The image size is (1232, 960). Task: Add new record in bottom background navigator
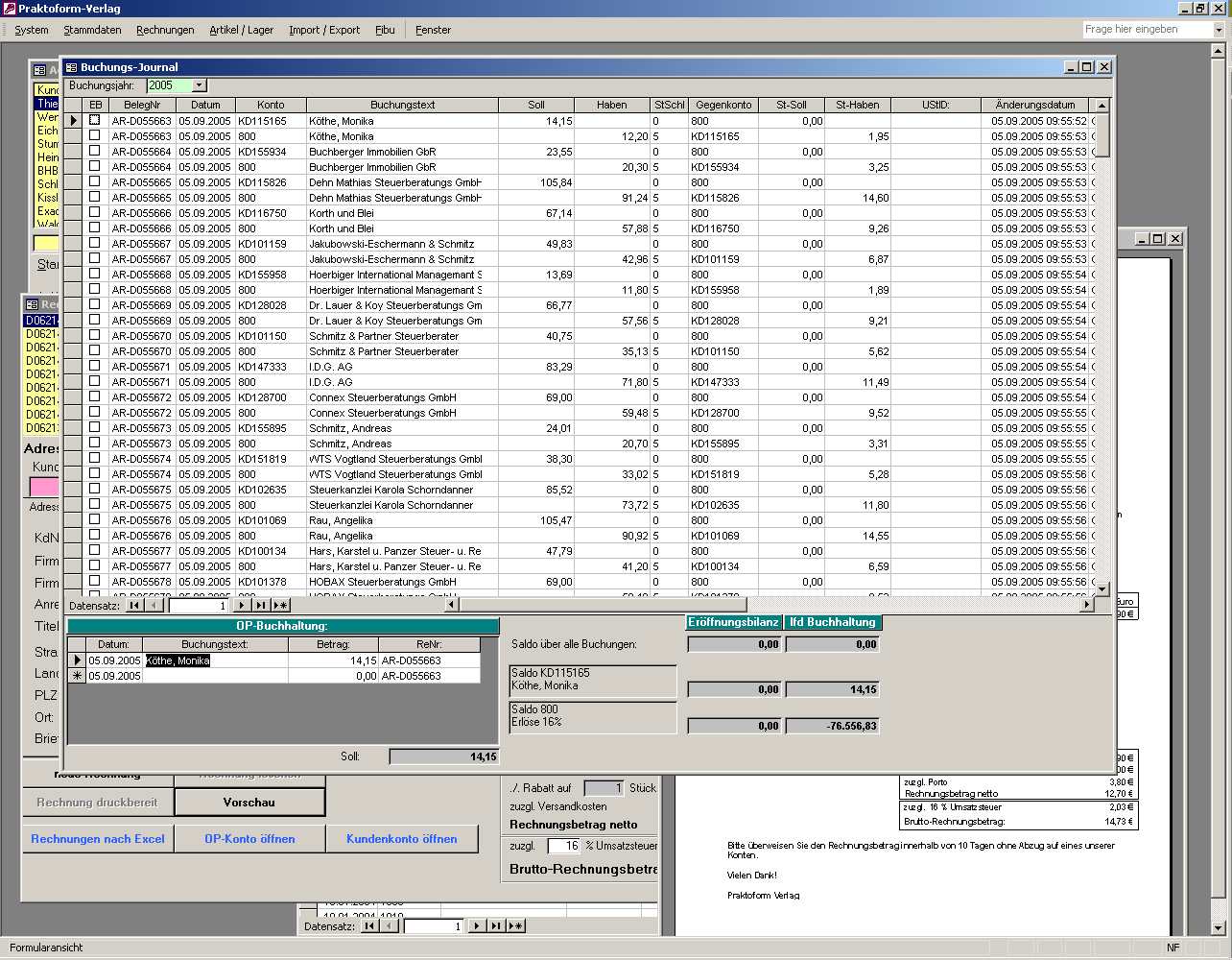(515, 926)
